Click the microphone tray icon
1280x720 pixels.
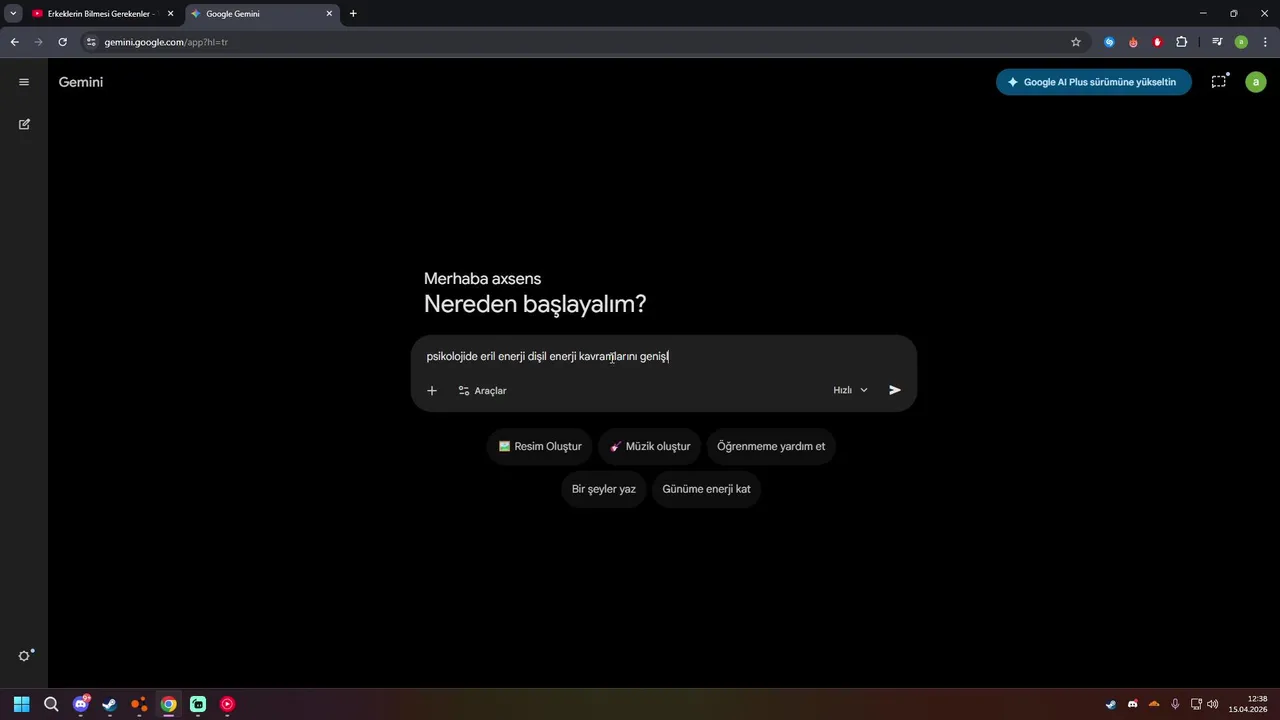1176,704
